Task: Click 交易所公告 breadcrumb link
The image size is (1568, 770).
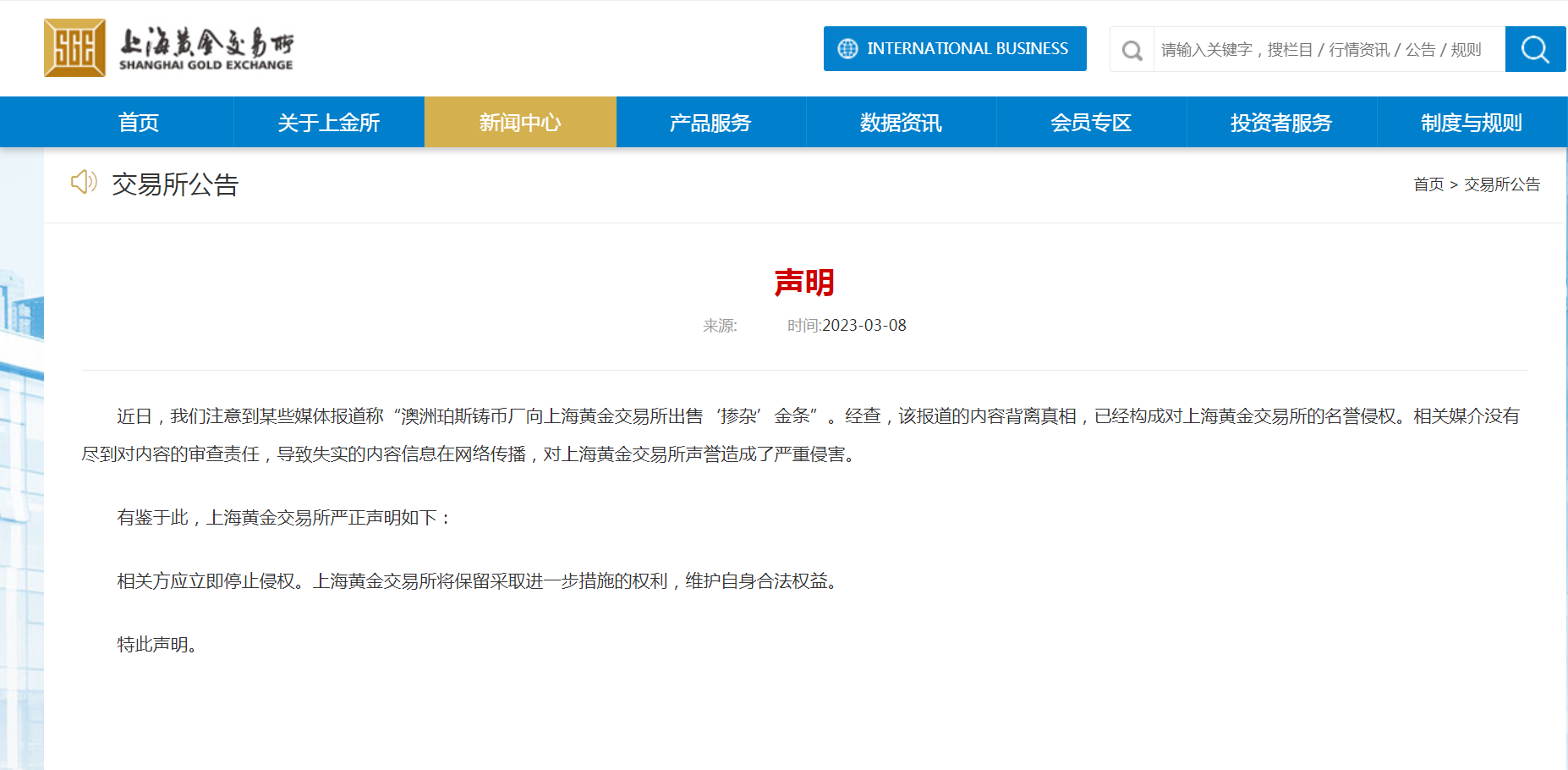Action: (x=1502, y=184)
